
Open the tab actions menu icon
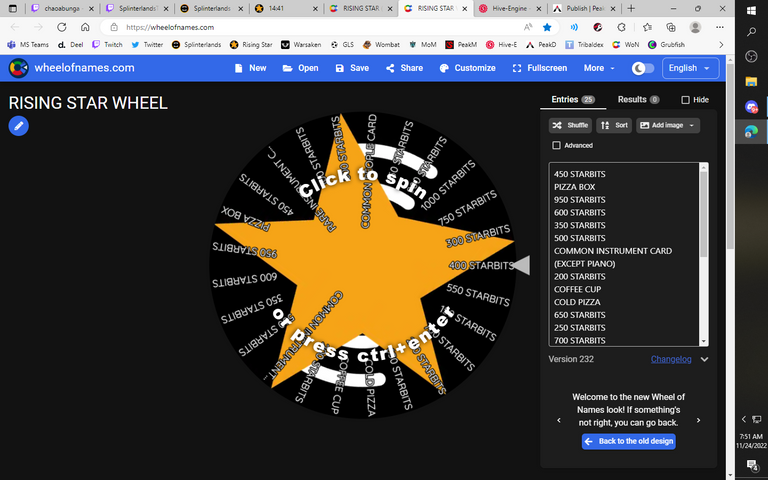[x=13, y=8]
